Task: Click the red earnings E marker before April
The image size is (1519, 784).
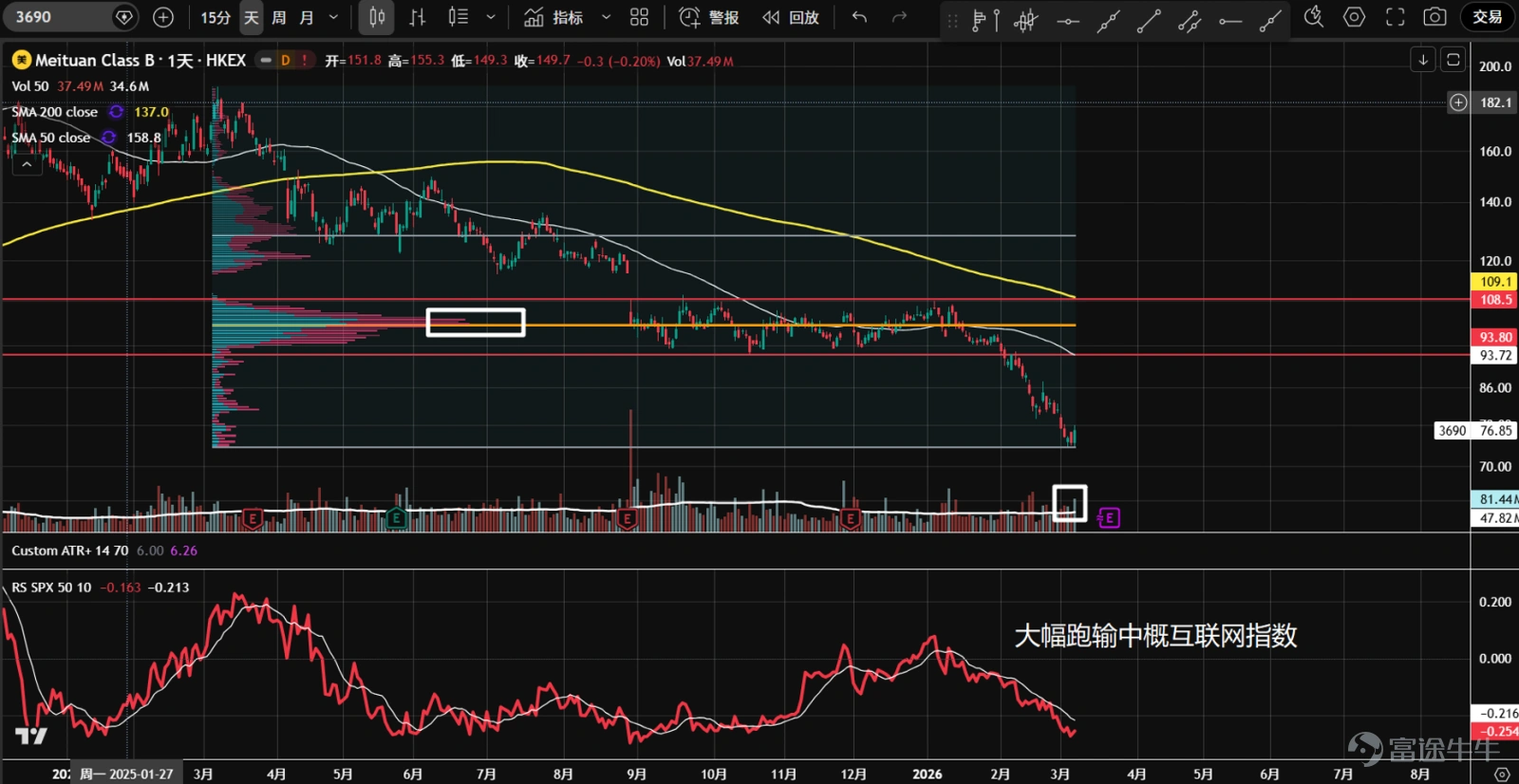Action: click(x=252, y=518)
